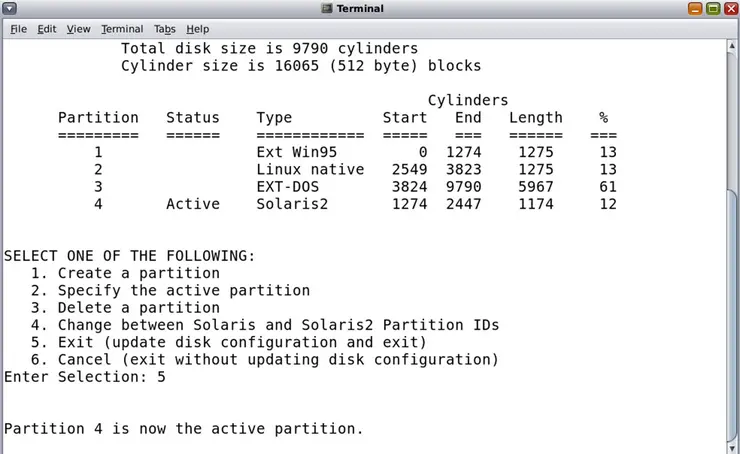
Task: Open the Edit menu
Action: pyautogui.click(x=47, y=29)
